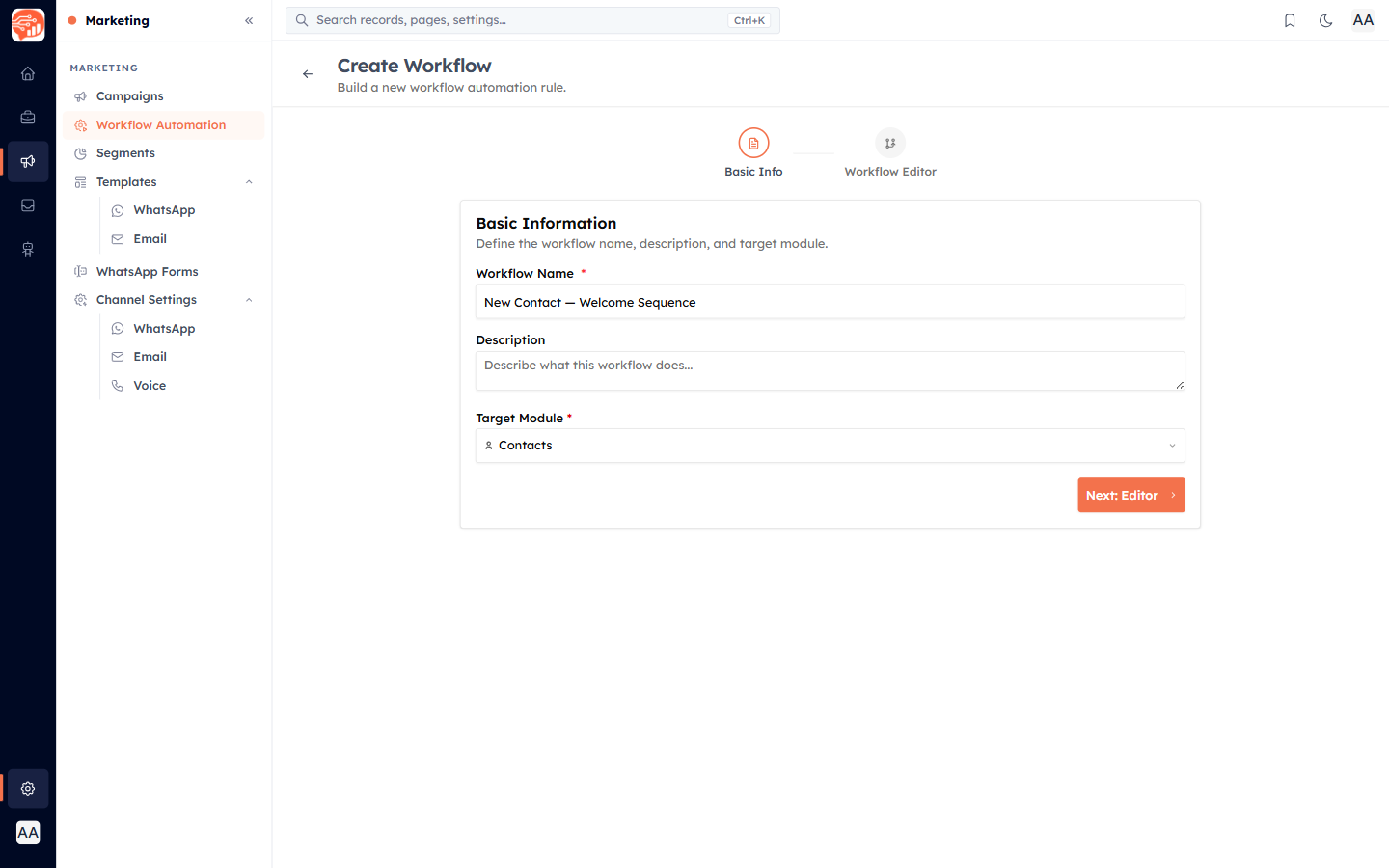1389x868 pixels.
Task: Click the Workflow Automation gear icon
Action: pyautogui.click(x=80, y=125)
